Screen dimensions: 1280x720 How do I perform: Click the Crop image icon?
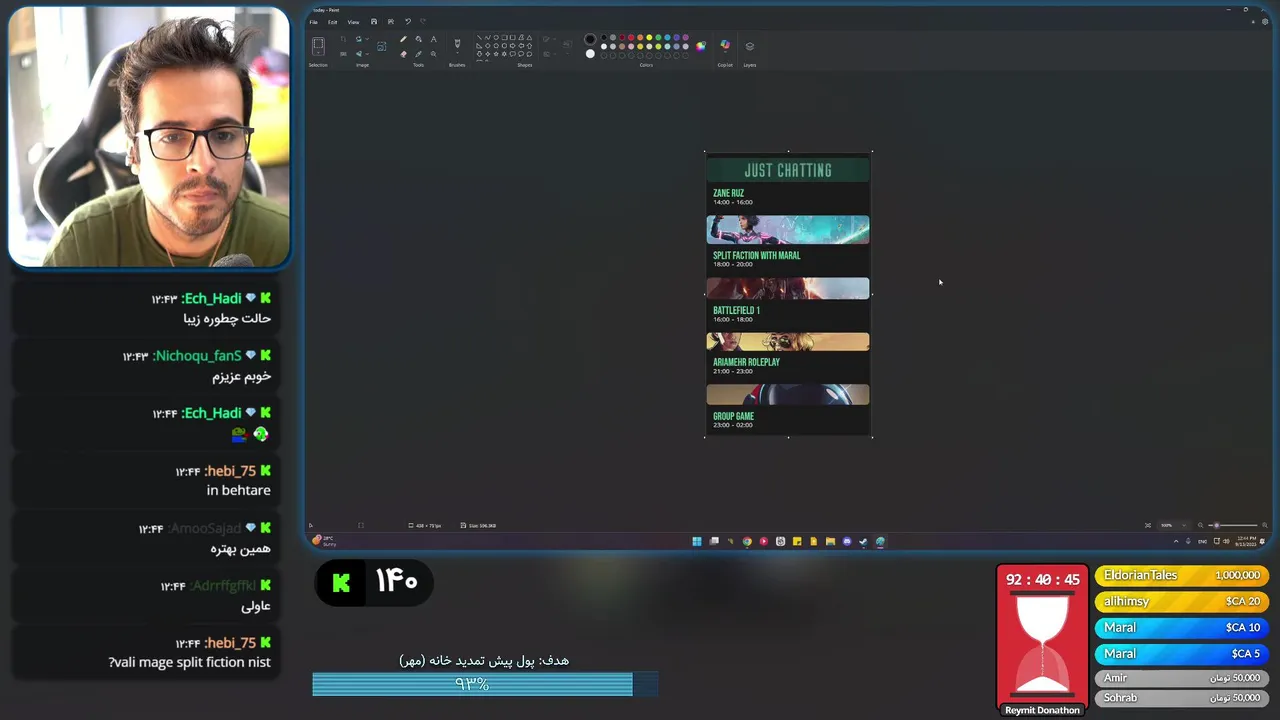pos(343,39)
